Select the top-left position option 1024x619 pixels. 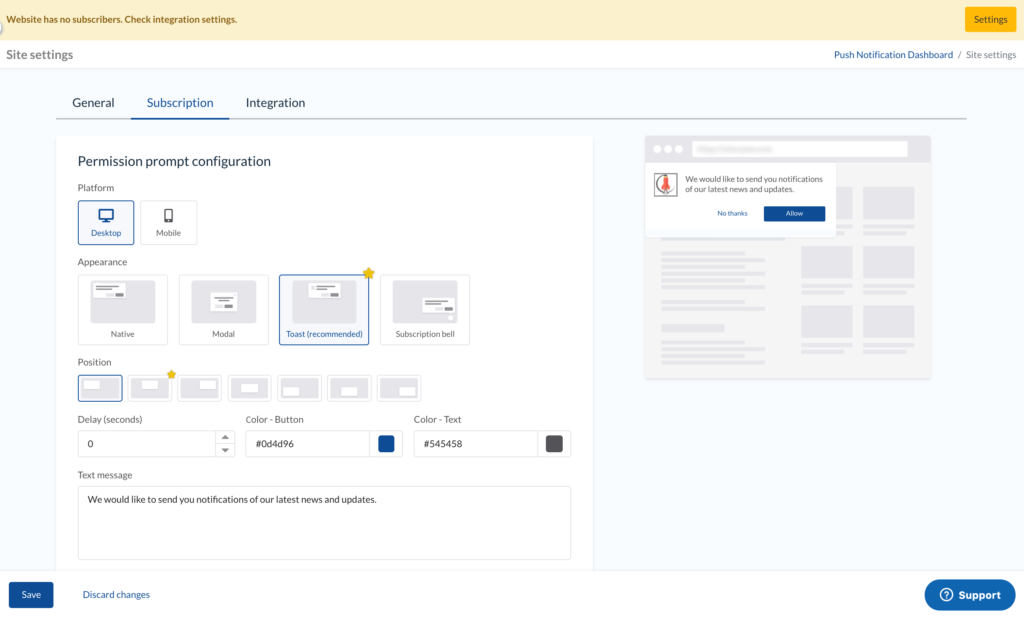[x=100, y=388]
